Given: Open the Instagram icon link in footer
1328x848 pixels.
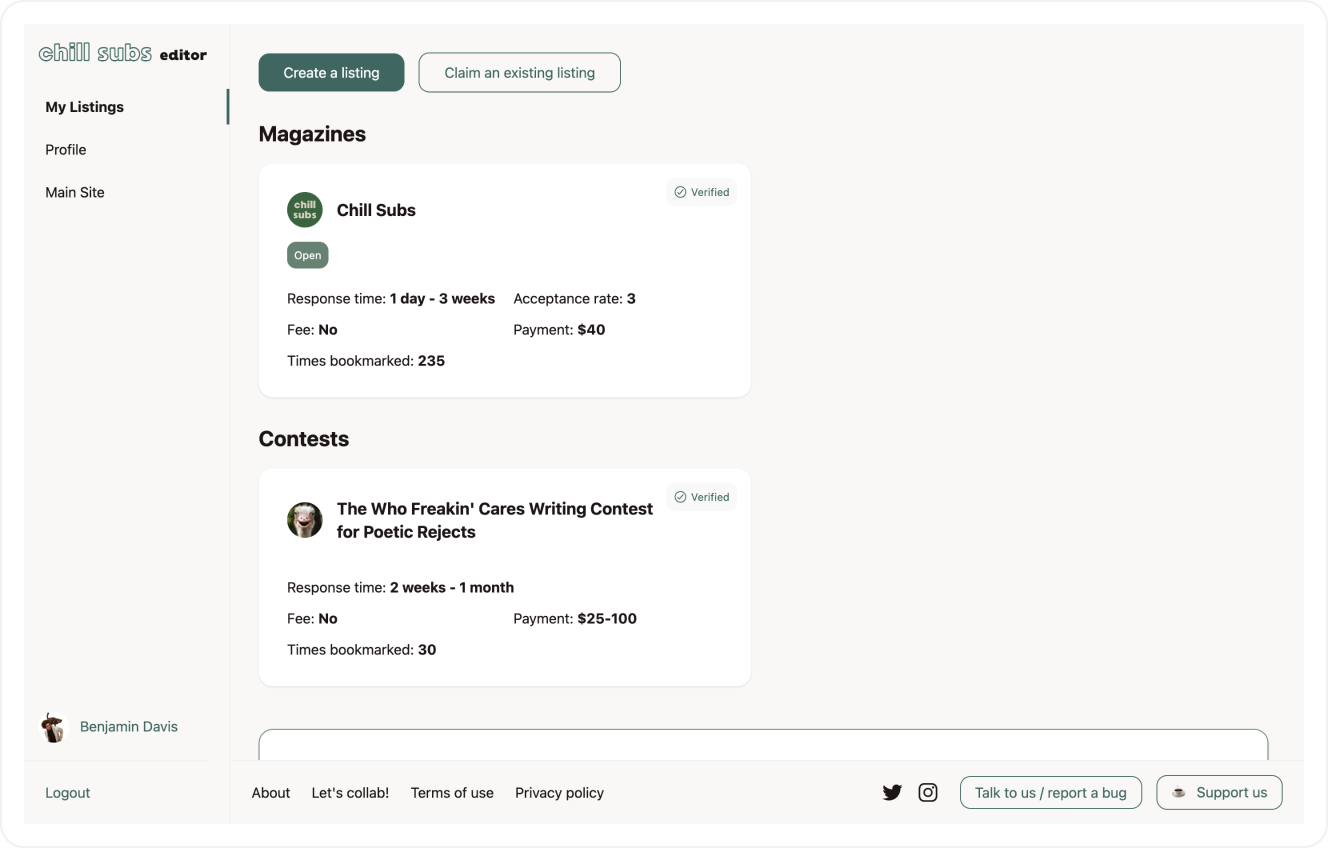Looking at the screenshot, I should pos(928,792).
